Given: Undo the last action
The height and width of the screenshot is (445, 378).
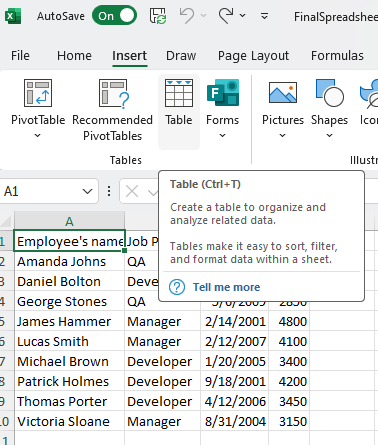Looking at the screenshot, I should point(187,16).
